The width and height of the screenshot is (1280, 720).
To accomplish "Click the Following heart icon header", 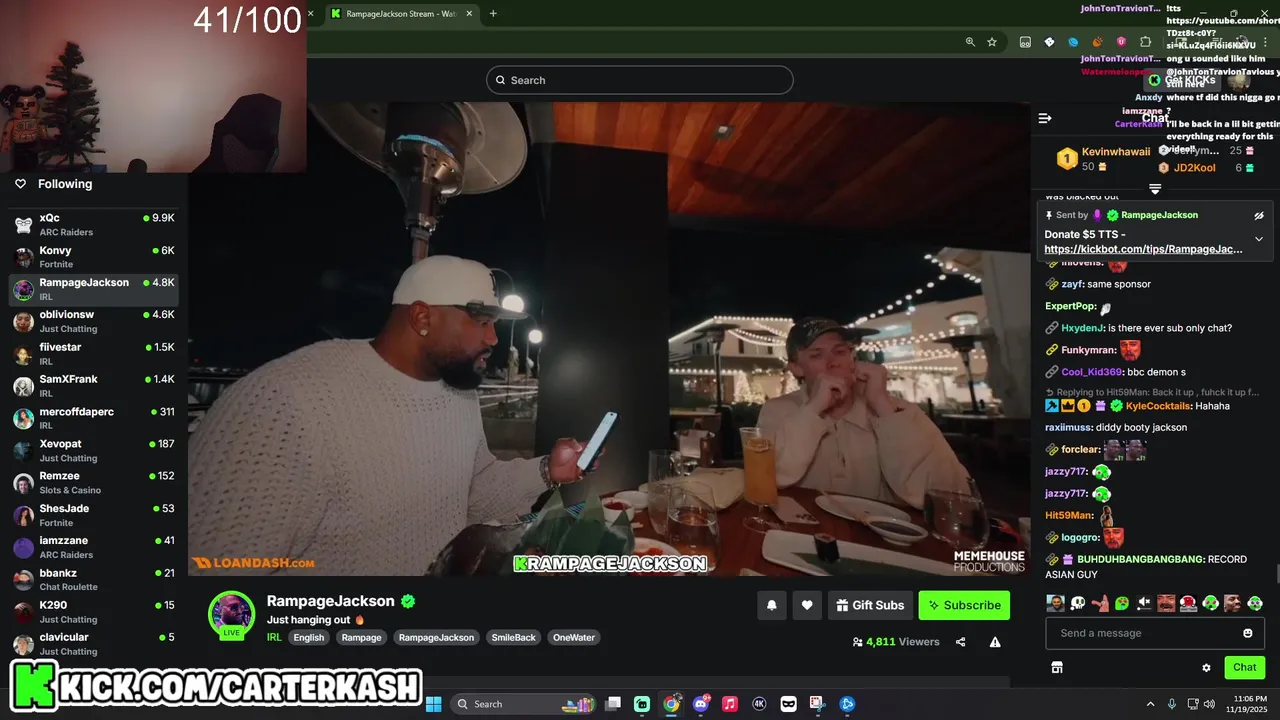I will point(20,184).
